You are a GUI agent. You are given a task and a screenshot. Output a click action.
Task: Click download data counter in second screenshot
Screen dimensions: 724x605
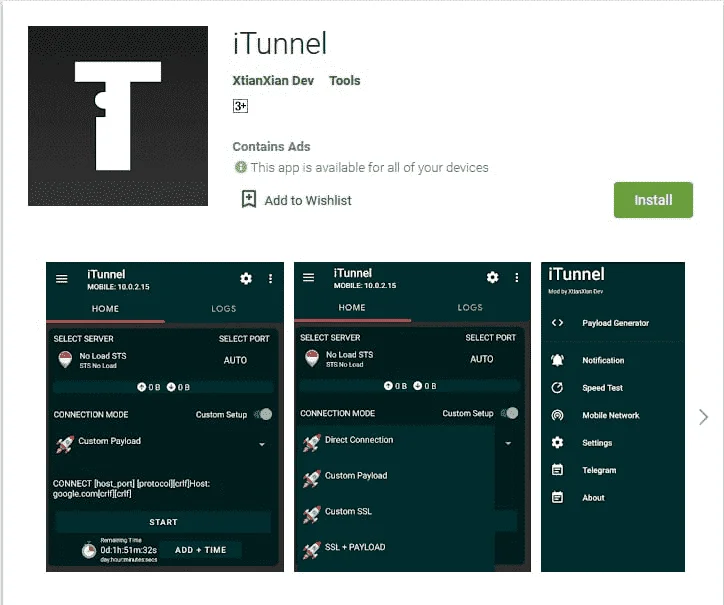coord(425,386)
